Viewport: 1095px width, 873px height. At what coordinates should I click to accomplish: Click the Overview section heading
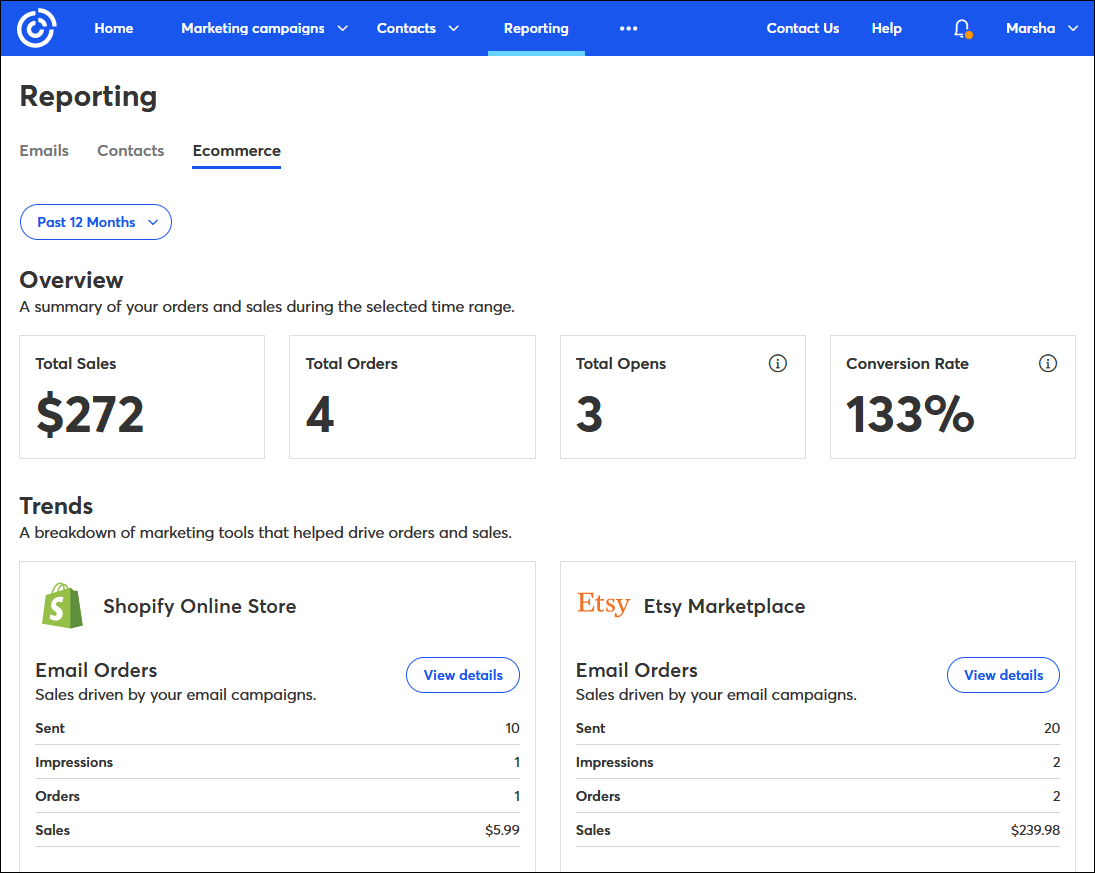point(71,280)
